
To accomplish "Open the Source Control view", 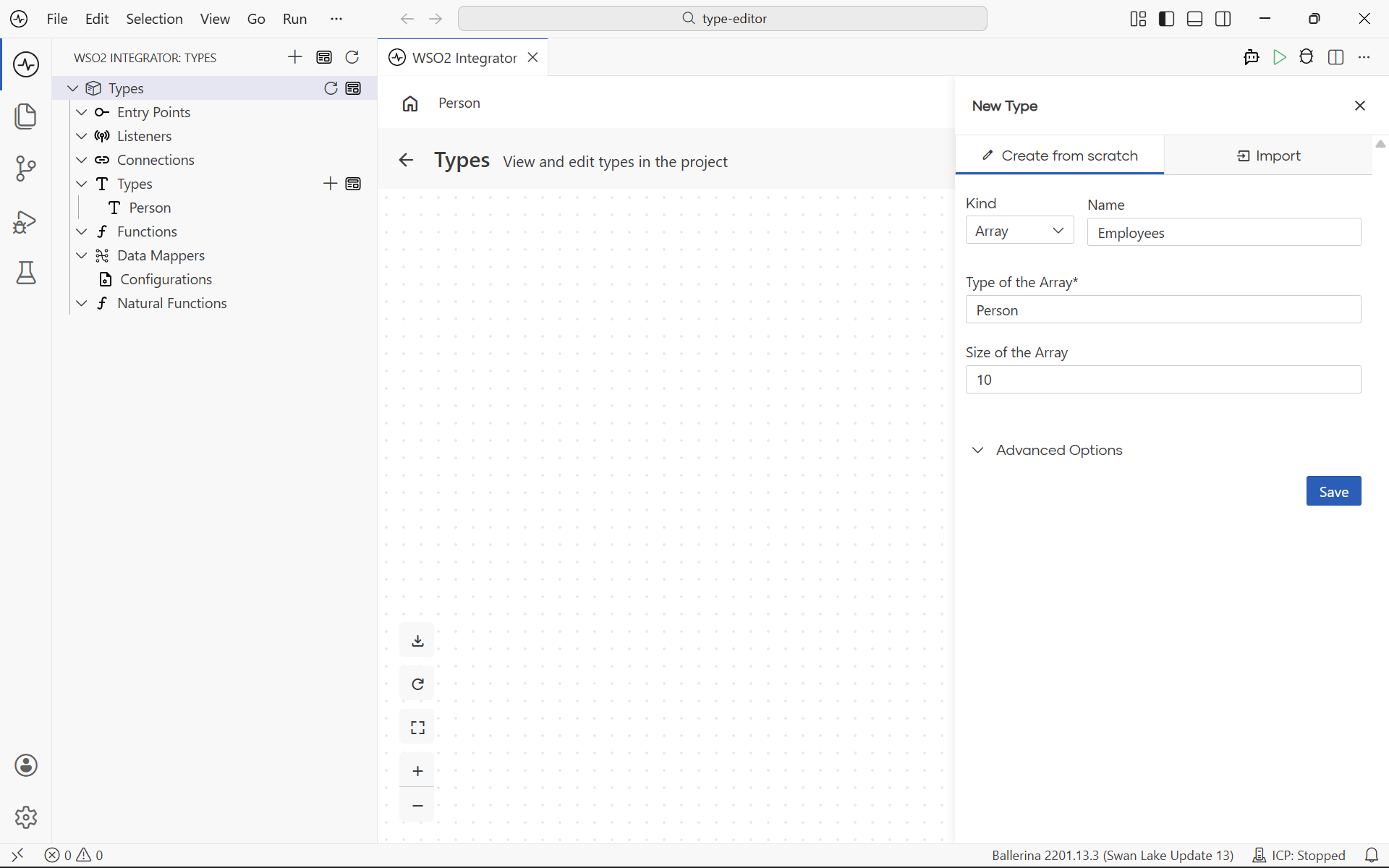I will coord(26,169).
